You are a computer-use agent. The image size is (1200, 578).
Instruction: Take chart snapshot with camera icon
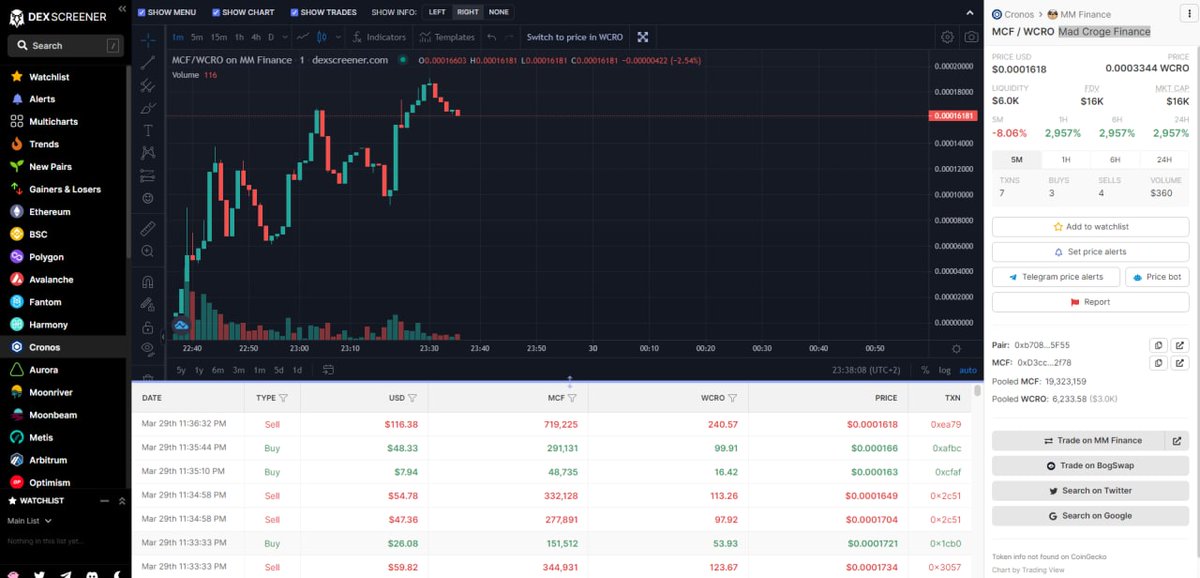(x=971, y=37)
